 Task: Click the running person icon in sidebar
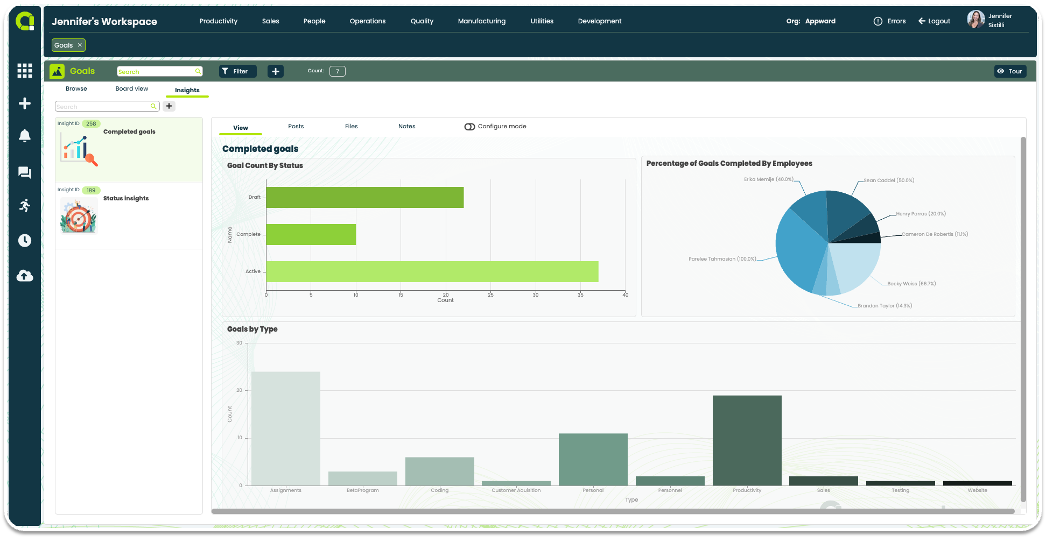click(x=25, y=206)
